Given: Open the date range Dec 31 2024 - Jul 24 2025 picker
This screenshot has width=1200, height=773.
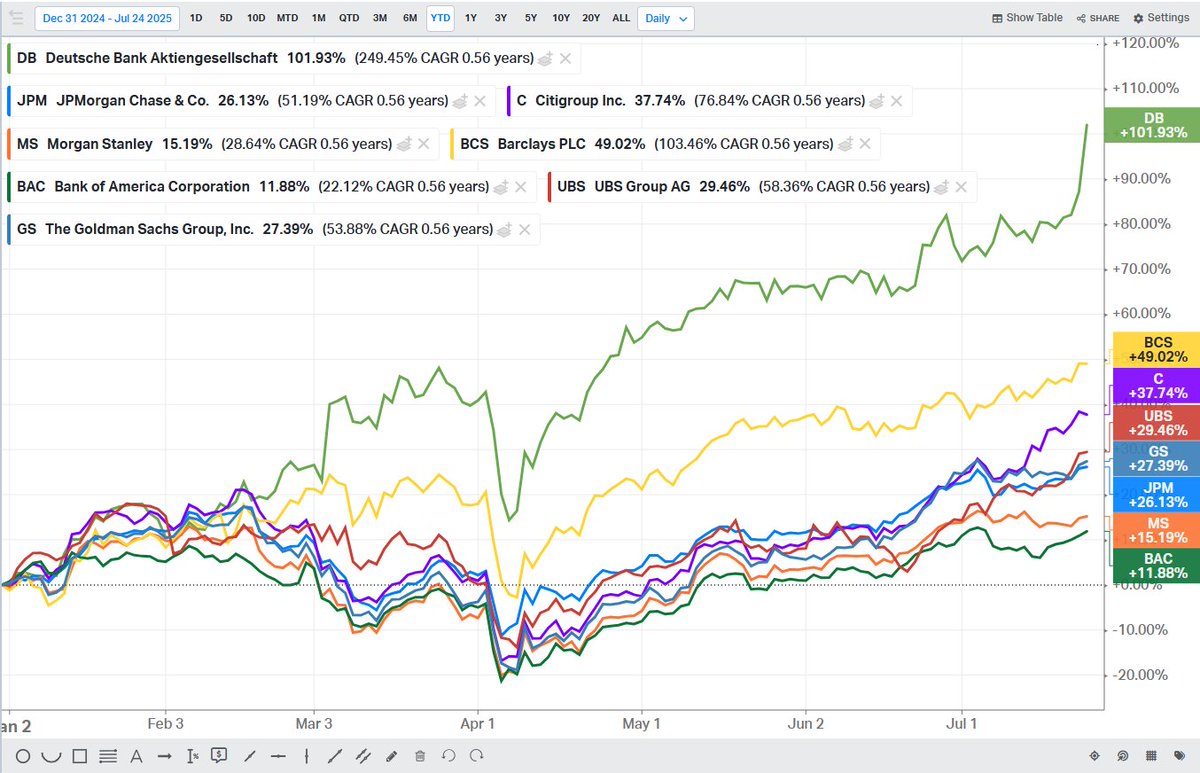Looking at the screenshot, I should [107, 18].
